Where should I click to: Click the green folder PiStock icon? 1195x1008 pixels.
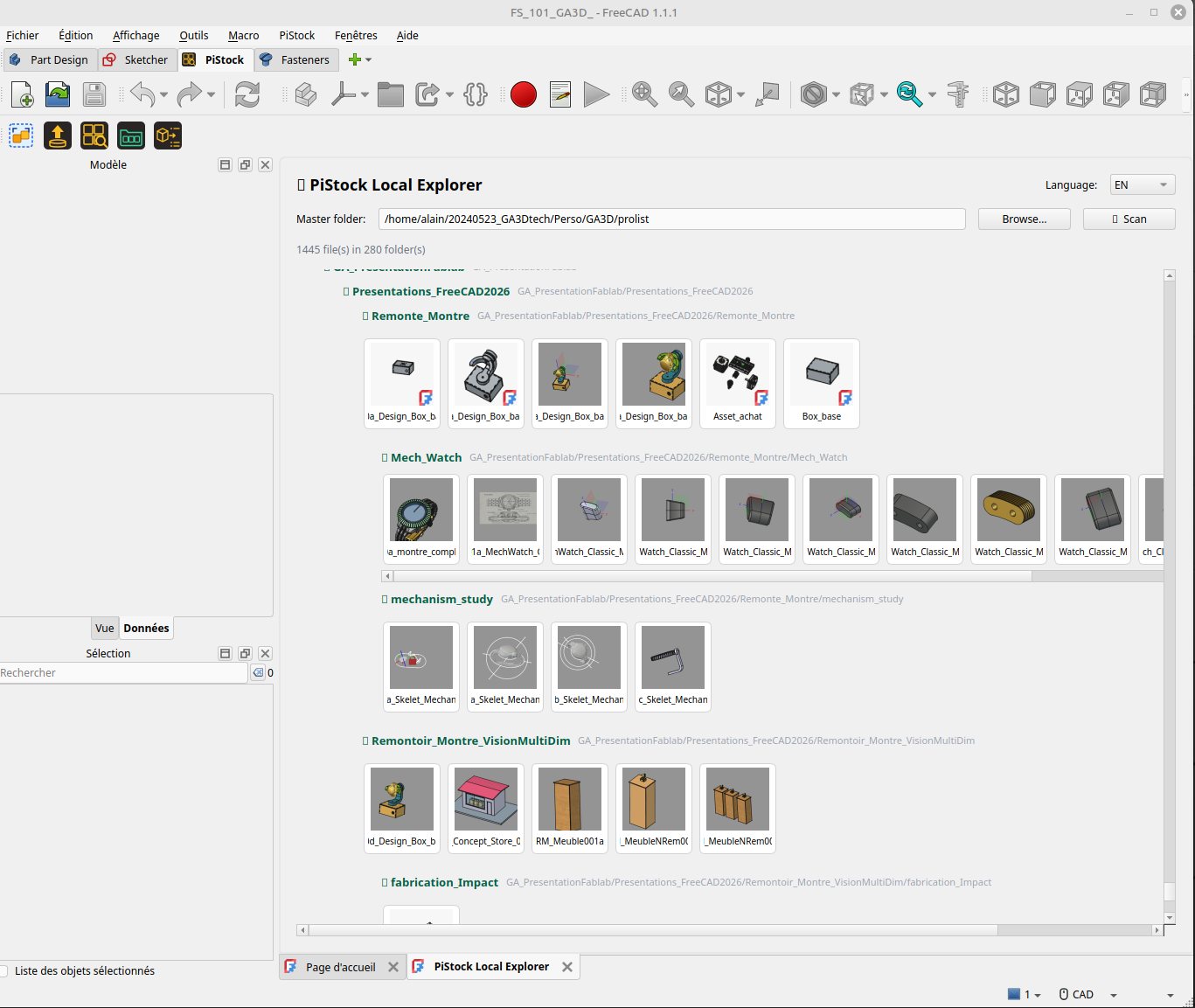(x=131, y=136)
